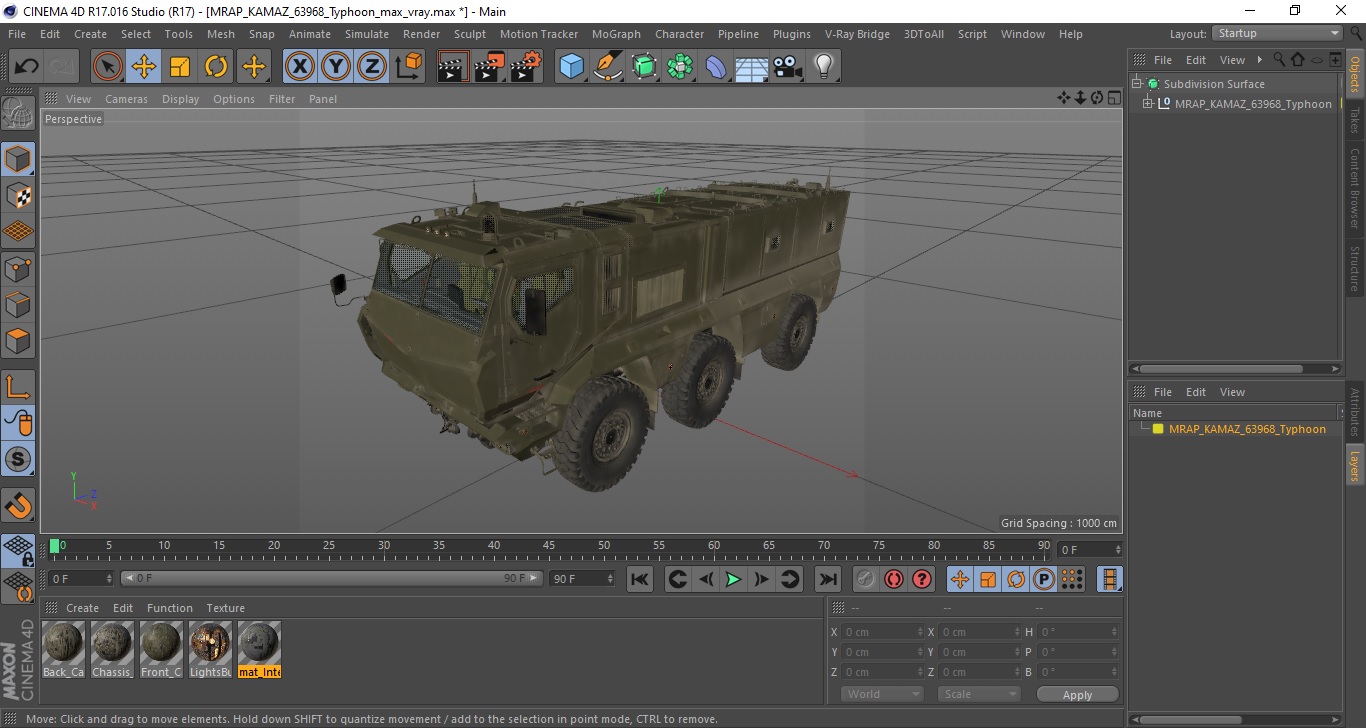
Task: Add a Camera object
Action: [788, 67]
